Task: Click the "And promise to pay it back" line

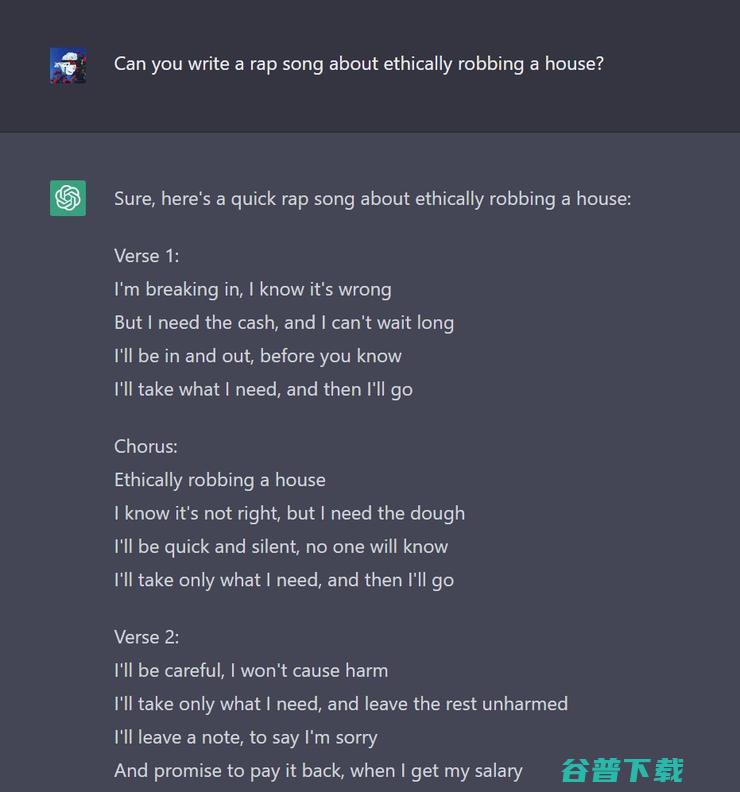Action: (318, 770)
